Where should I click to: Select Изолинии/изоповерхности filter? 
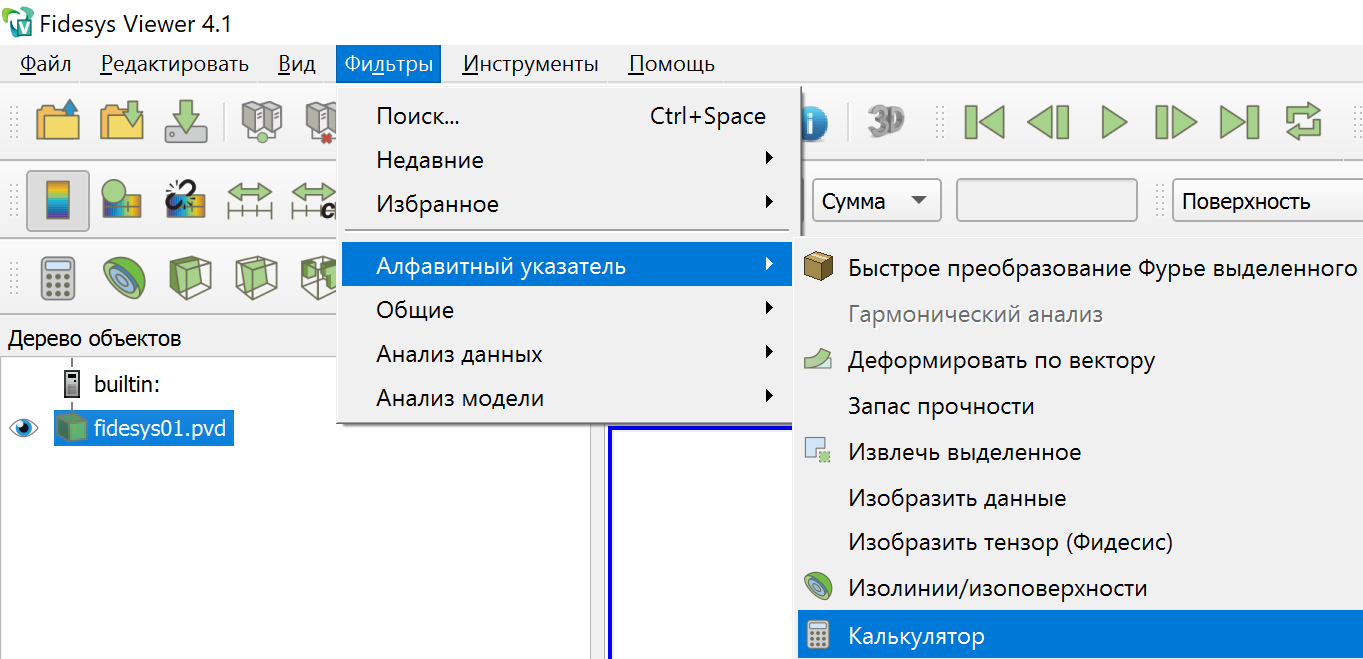(x=1080, y=588)
